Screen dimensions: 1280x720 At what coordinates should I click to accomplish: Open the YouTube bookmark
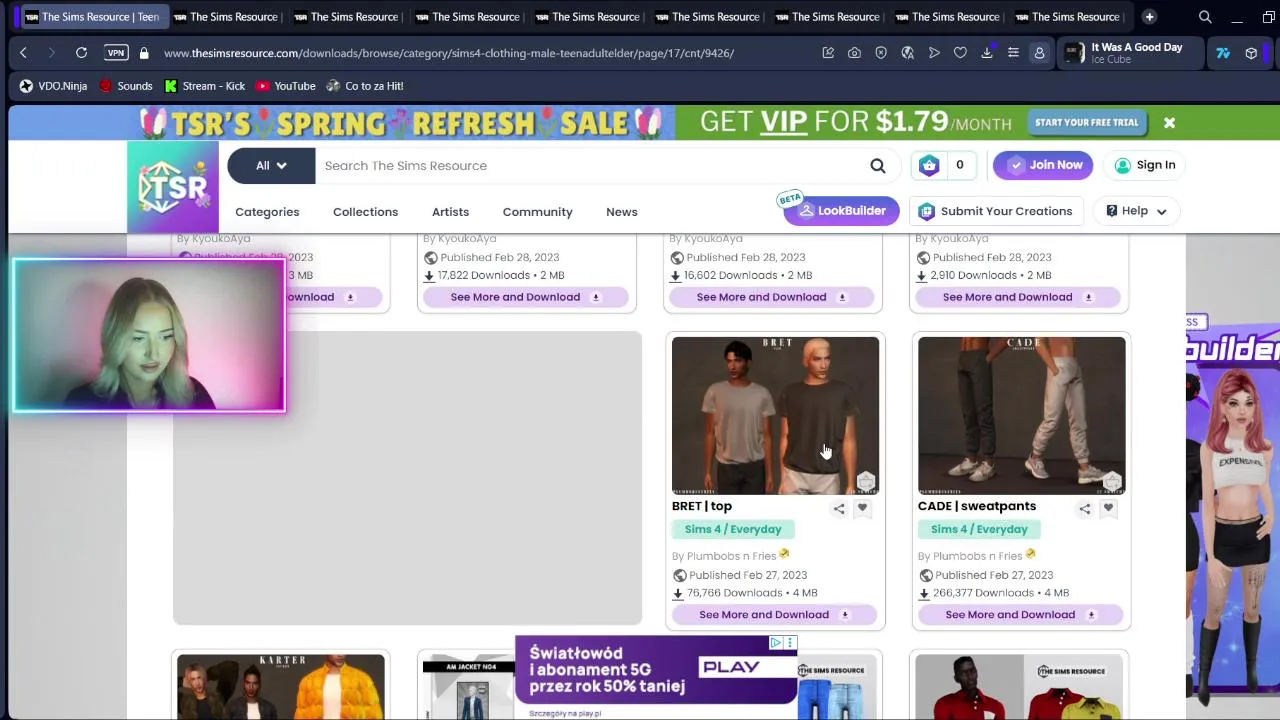[x=285, y=86]
